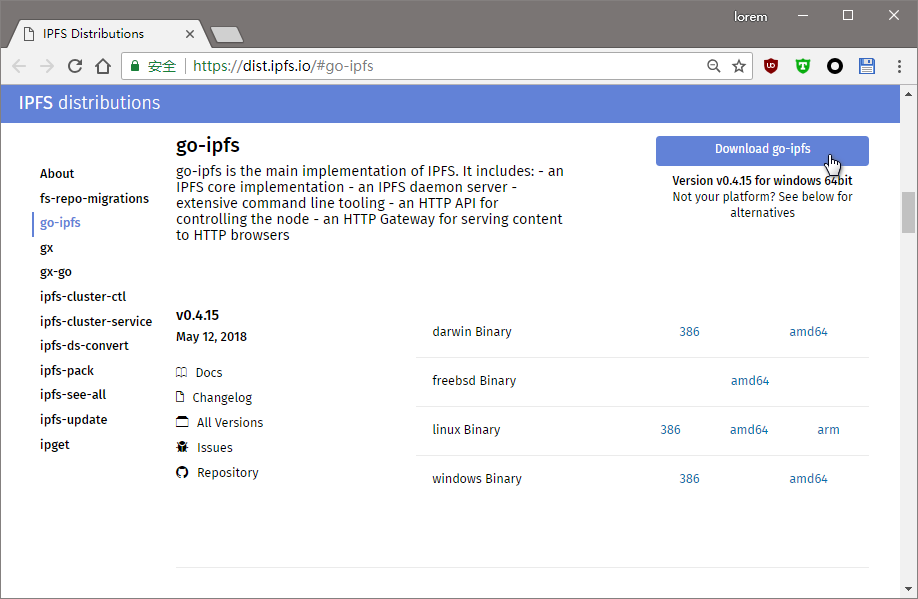The width and height of the screenshot is (918, 599).
Task: Click the v0.4.15 version label
Action: tap(197, 315)
